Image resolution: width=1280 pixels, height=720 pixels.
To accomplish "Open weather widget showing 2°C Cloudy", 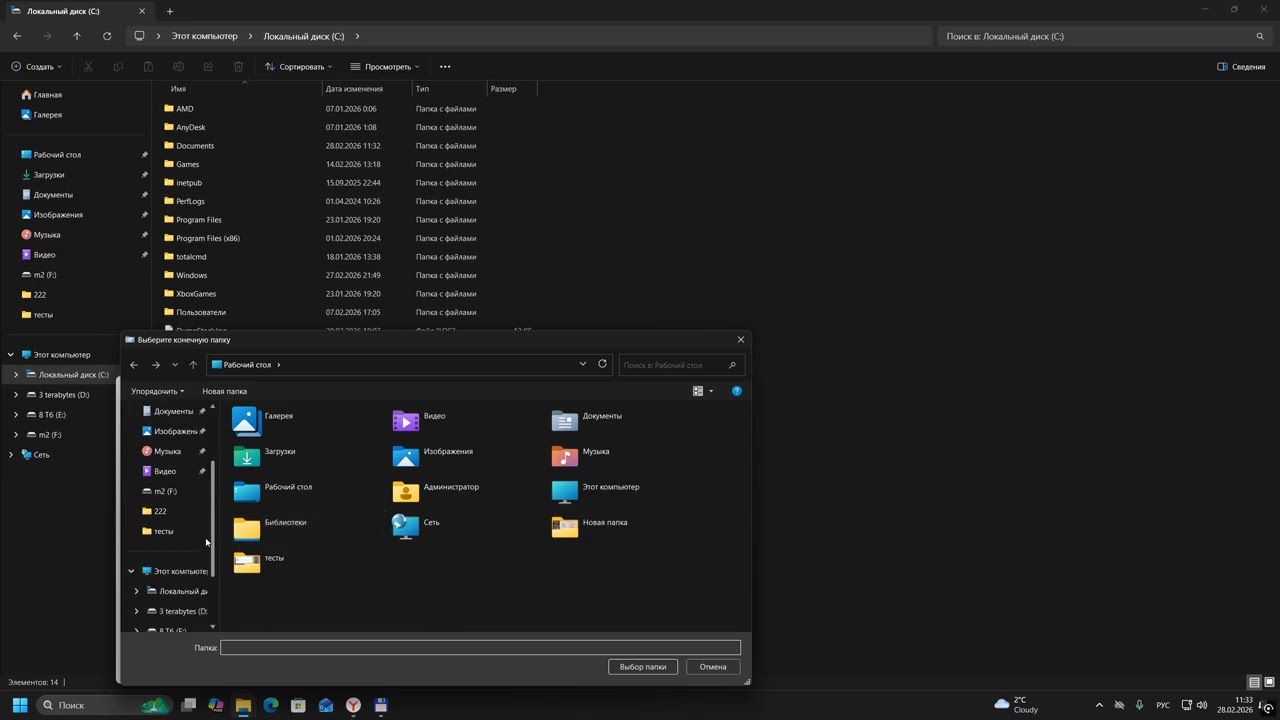I will [x=1016, y=705].
